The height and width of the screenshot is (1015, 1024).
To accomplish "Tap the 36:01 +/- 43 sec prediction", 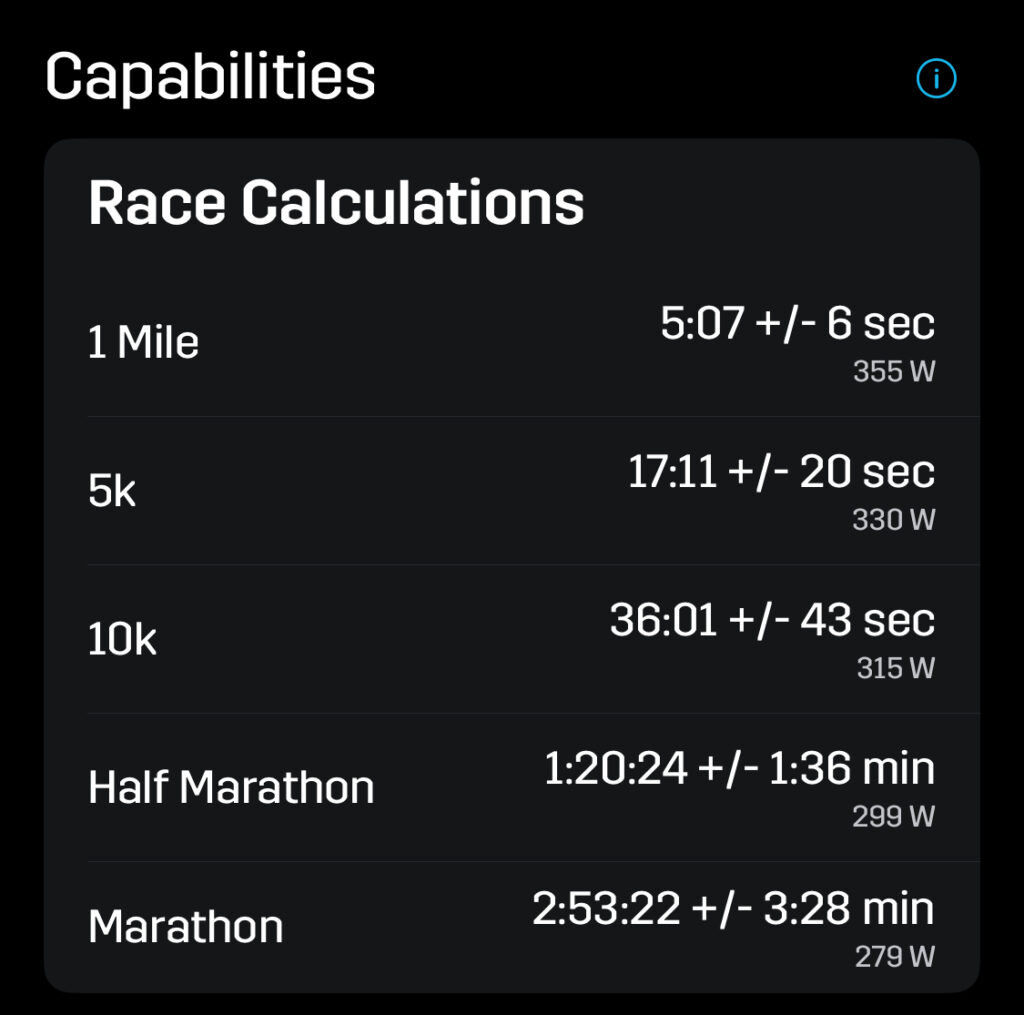I will [772, 619].
